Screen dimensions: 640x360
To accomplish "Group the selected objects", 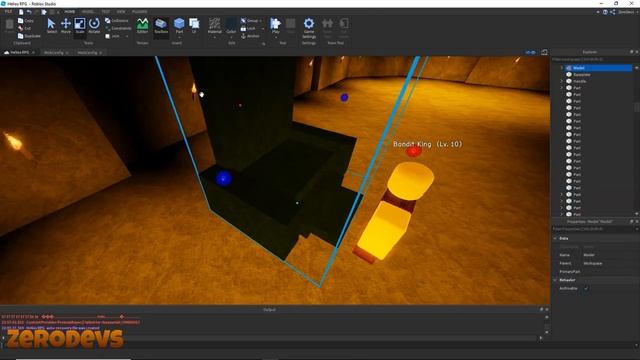I will (x=250, y=20).
